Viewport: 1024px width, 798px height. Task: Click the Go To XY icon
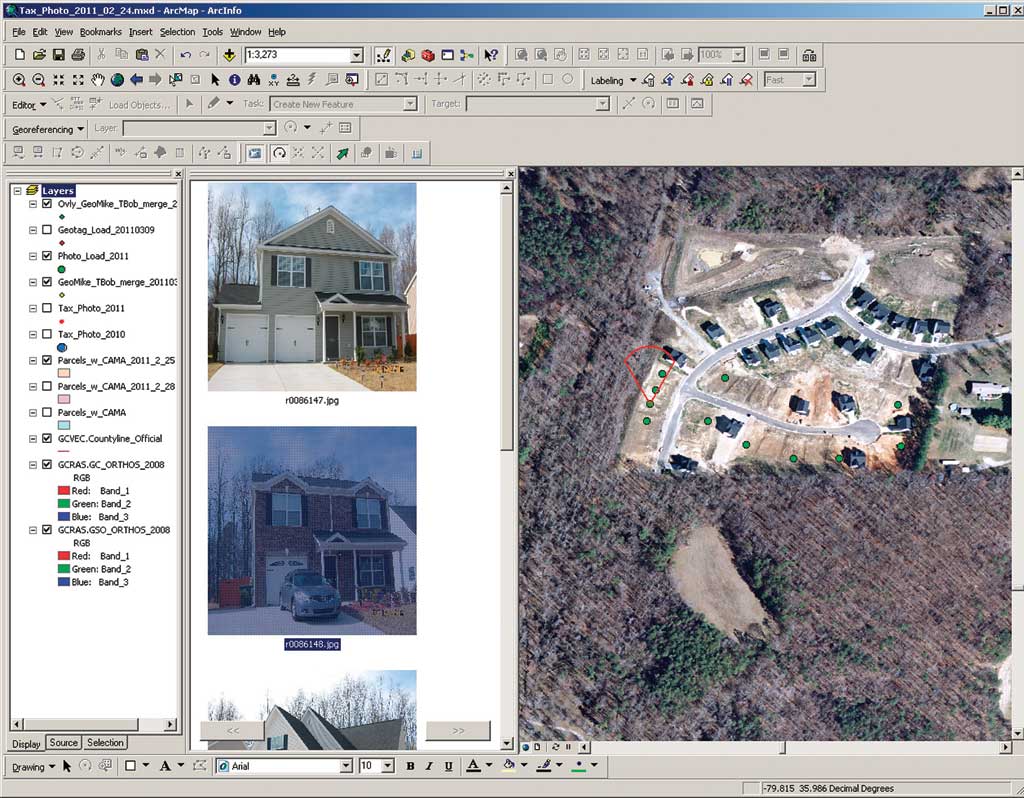coord(274,80)
